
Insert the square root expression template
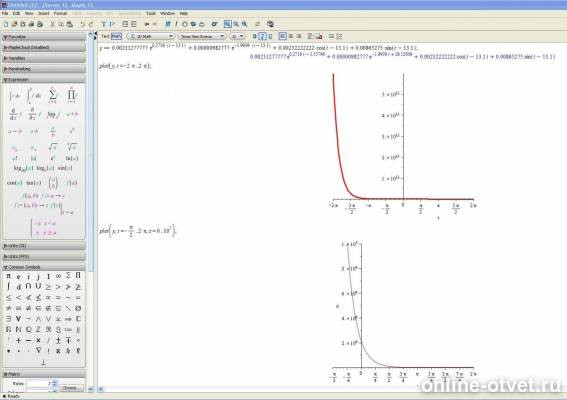point(53,146)
